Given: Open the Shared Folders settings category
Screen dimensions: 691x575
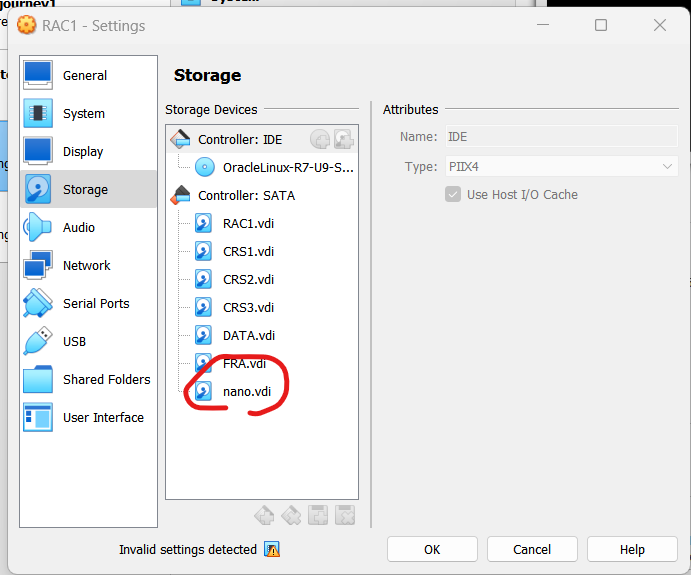Looking at the screenshot, I should (x=88, y=379).
